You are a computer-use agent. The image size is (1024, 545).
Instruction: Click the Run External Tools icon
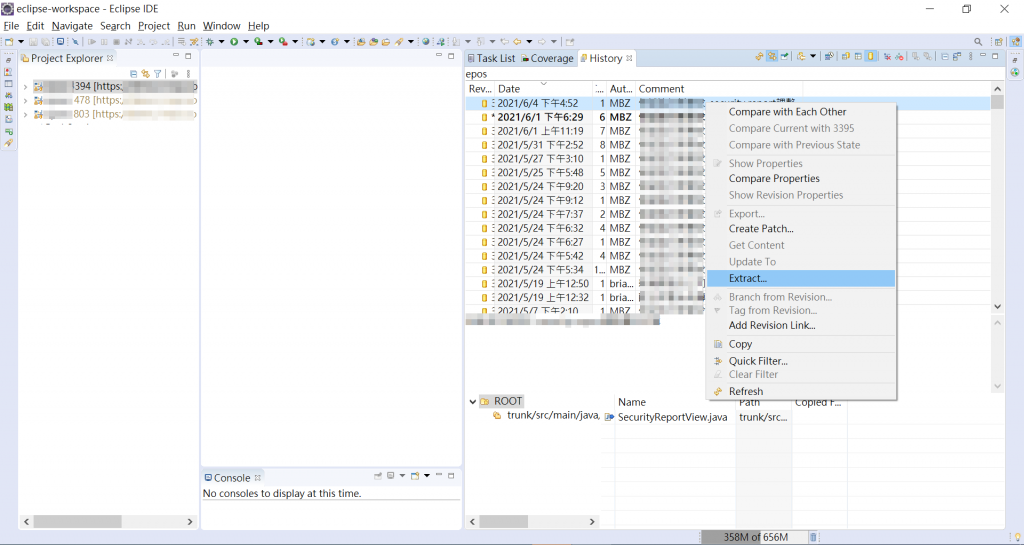tap(283, 42)
